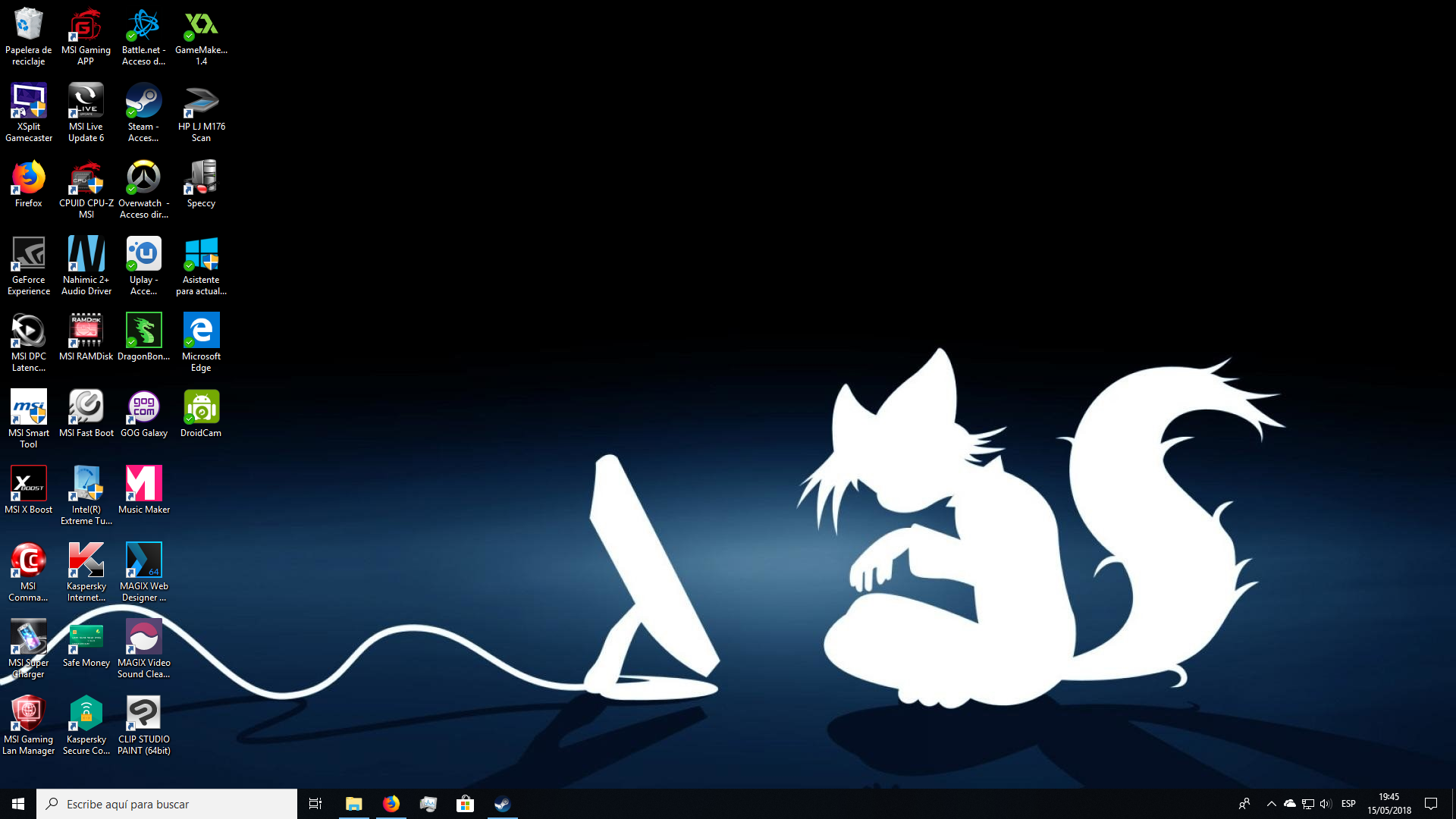
Task: Select Kaspersky Internet Security icon
Action: click(x=86, y=573)
